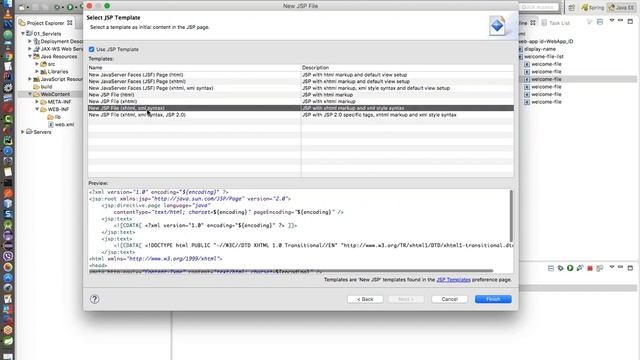Expand the JAX-WS Web Services node
Viewport: 640px width, 360px height.
click(x=30, y=49)
